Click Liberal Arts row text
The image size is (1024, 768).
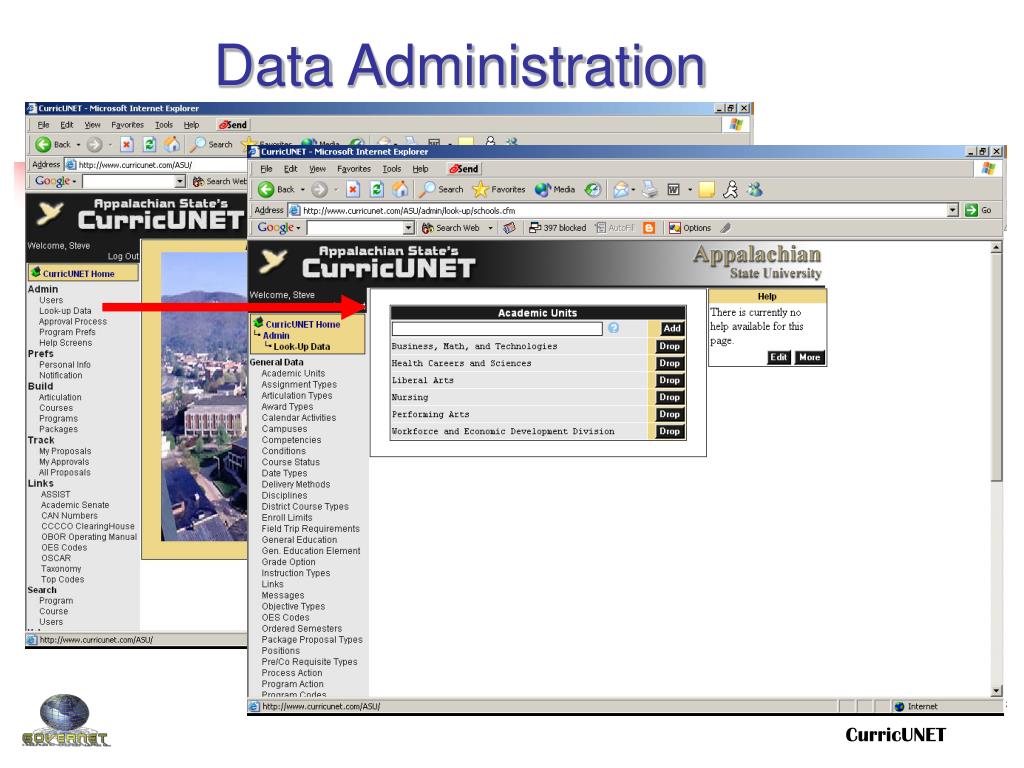(423, 380)
